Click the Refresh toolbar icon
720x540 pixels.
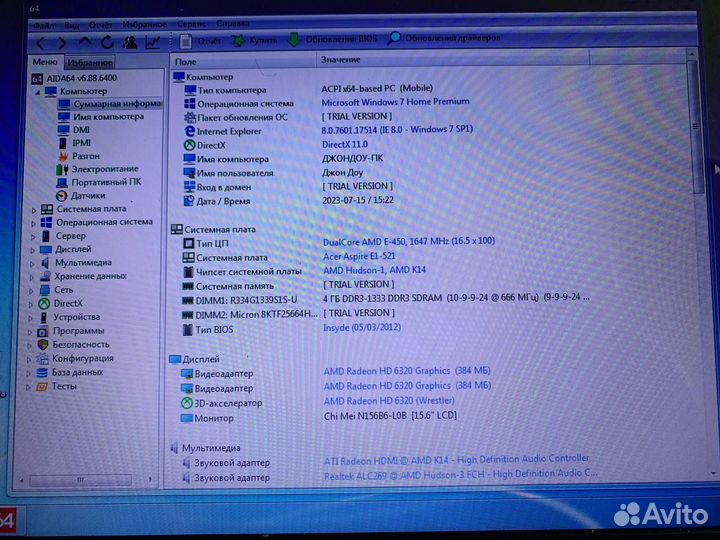(107, 43)
